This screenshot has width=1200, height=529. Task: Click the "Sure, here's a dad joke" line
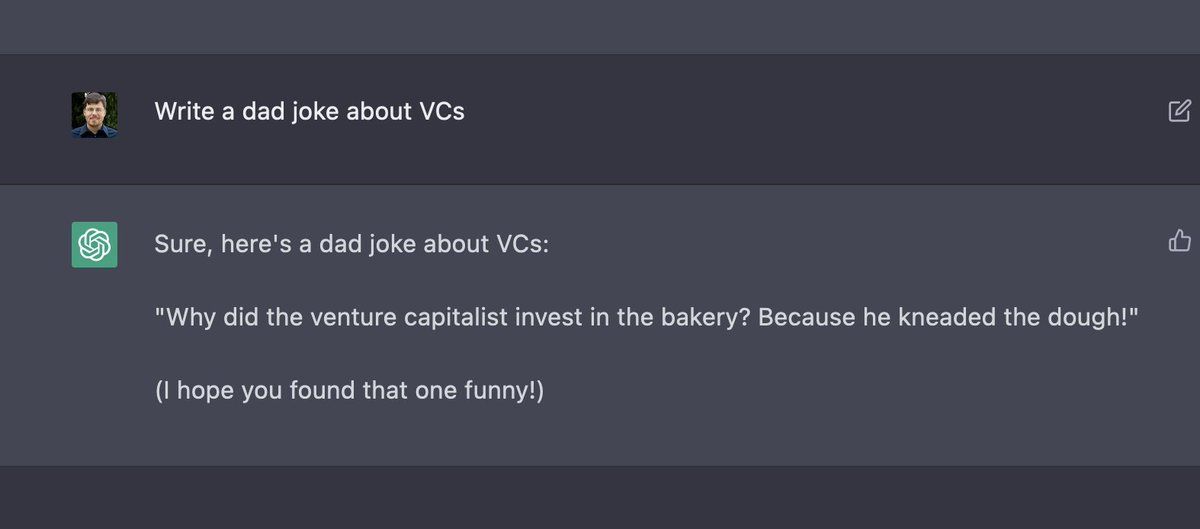coord(351,244)
